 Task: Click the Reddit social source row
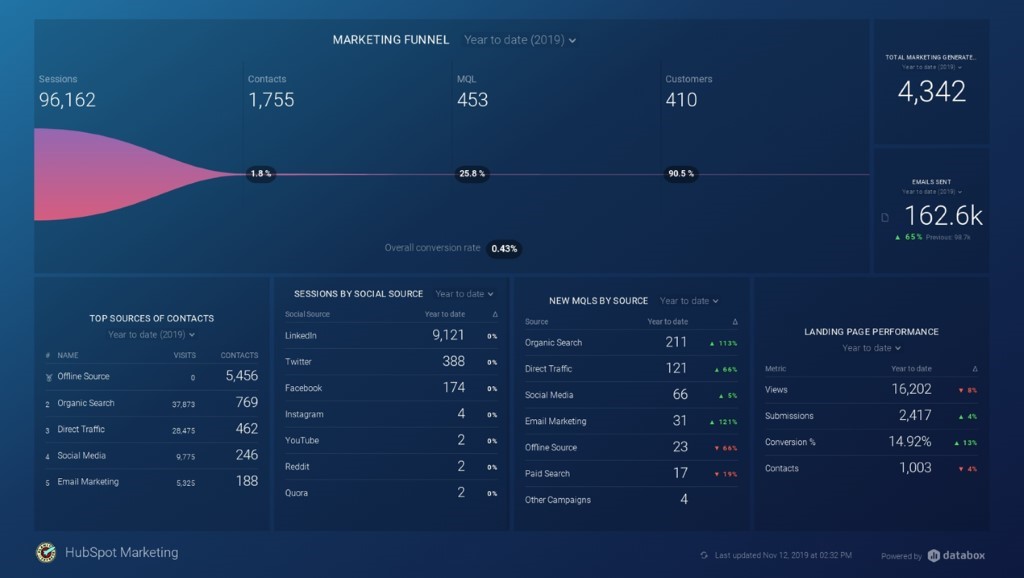(x=391, y=466)
